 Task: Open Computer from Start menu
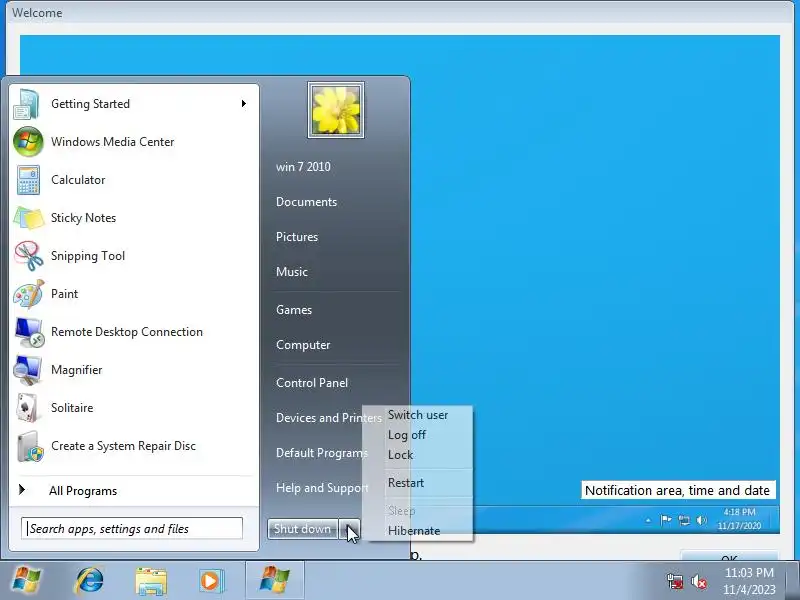point(303,345)
